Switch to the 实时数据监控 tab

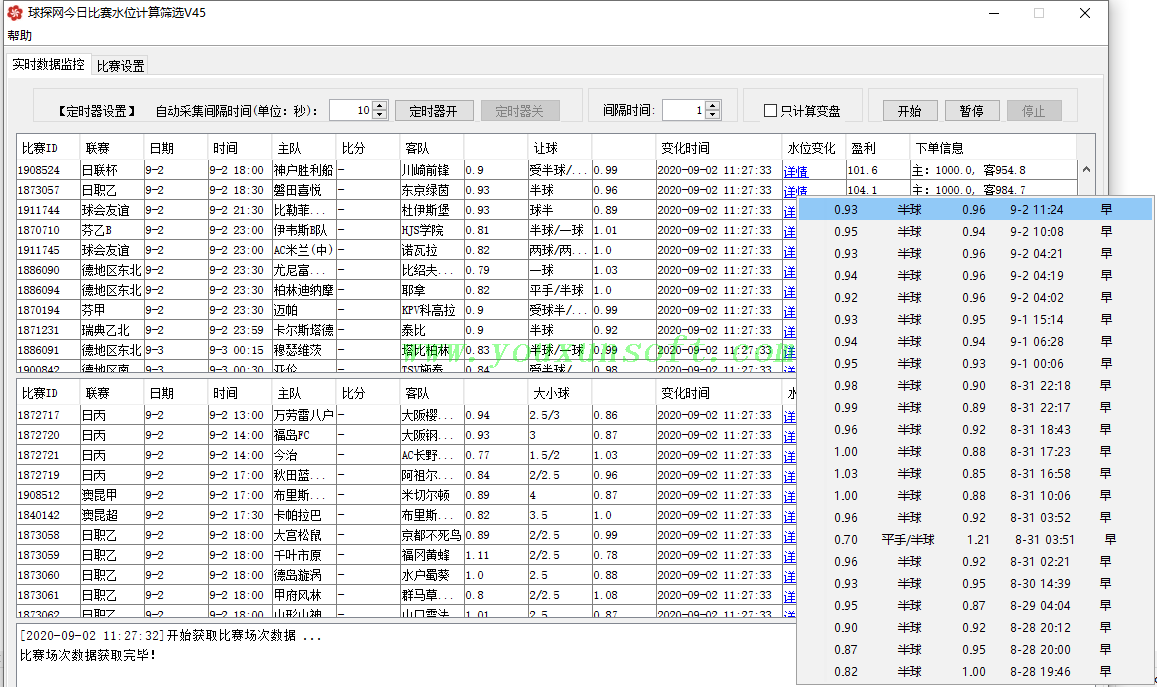click(49, 65)
